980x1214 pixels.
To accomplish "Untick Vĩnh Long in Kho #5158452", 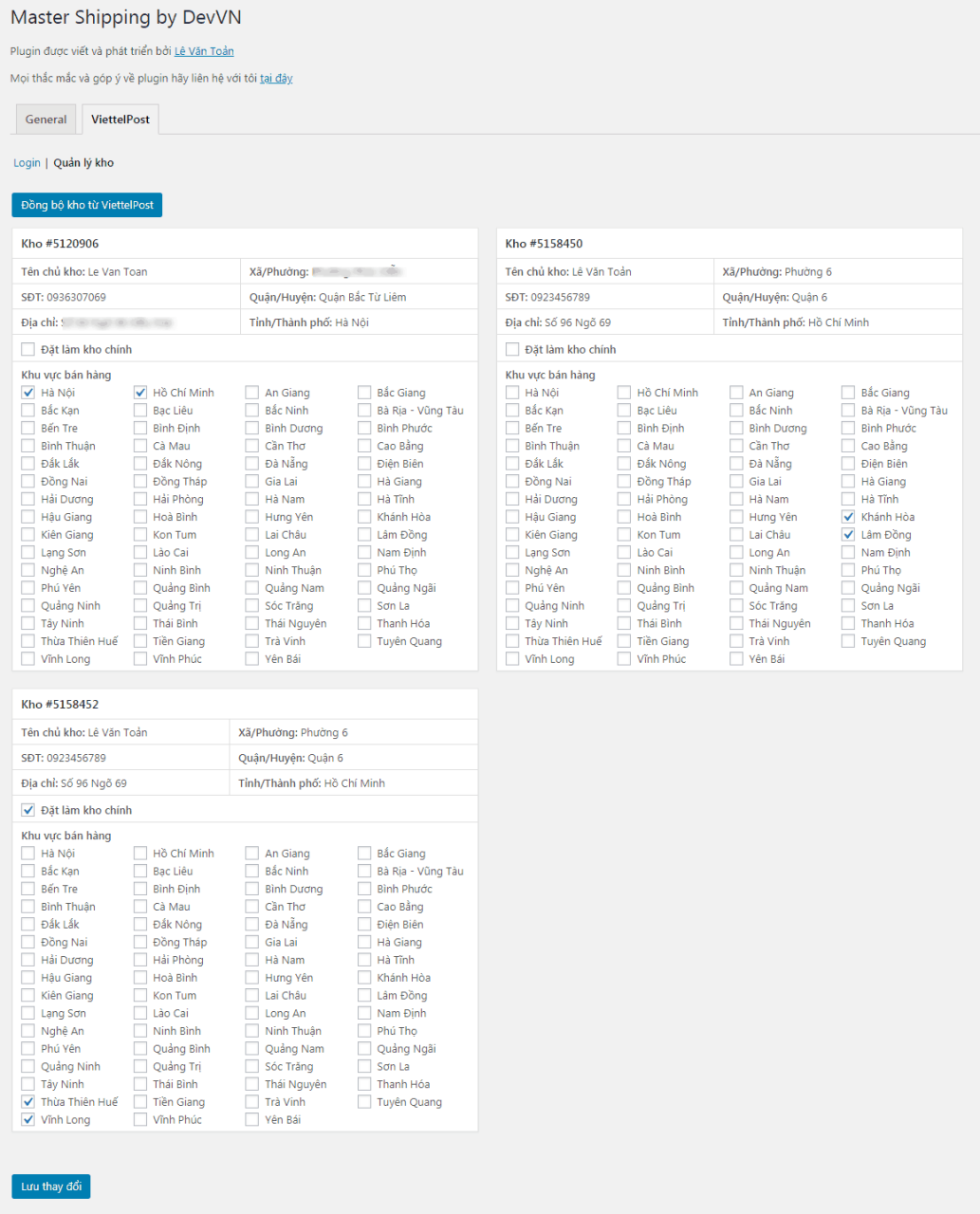I will 28,1120.
